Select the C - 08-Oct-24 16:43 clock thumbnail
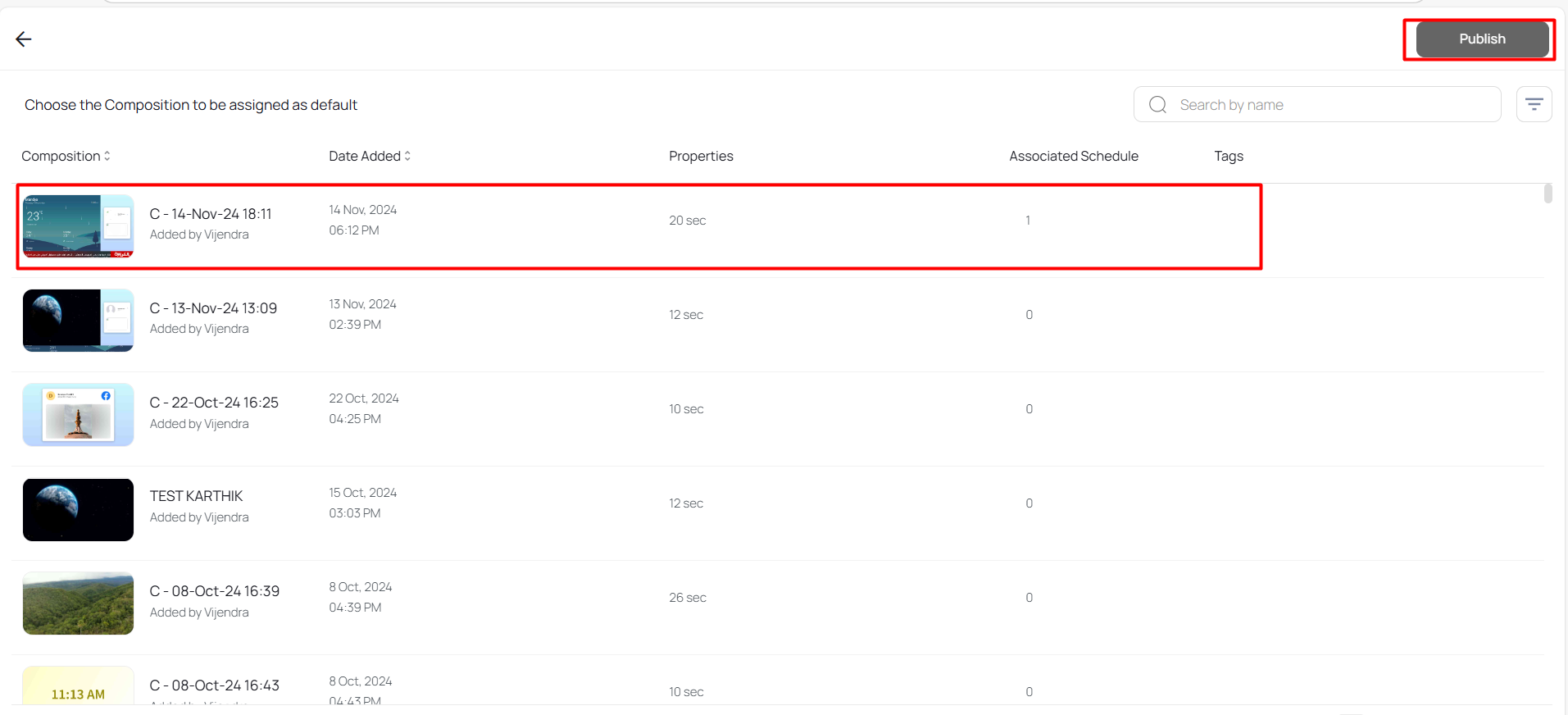Image resolution: width=1568 pixels, height=715 pixels. (78, 687)
